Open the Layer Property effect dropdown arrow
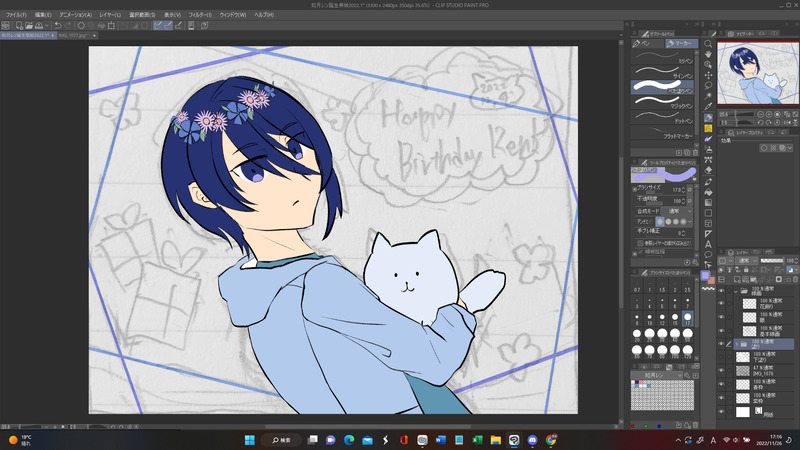 (792, 148)
